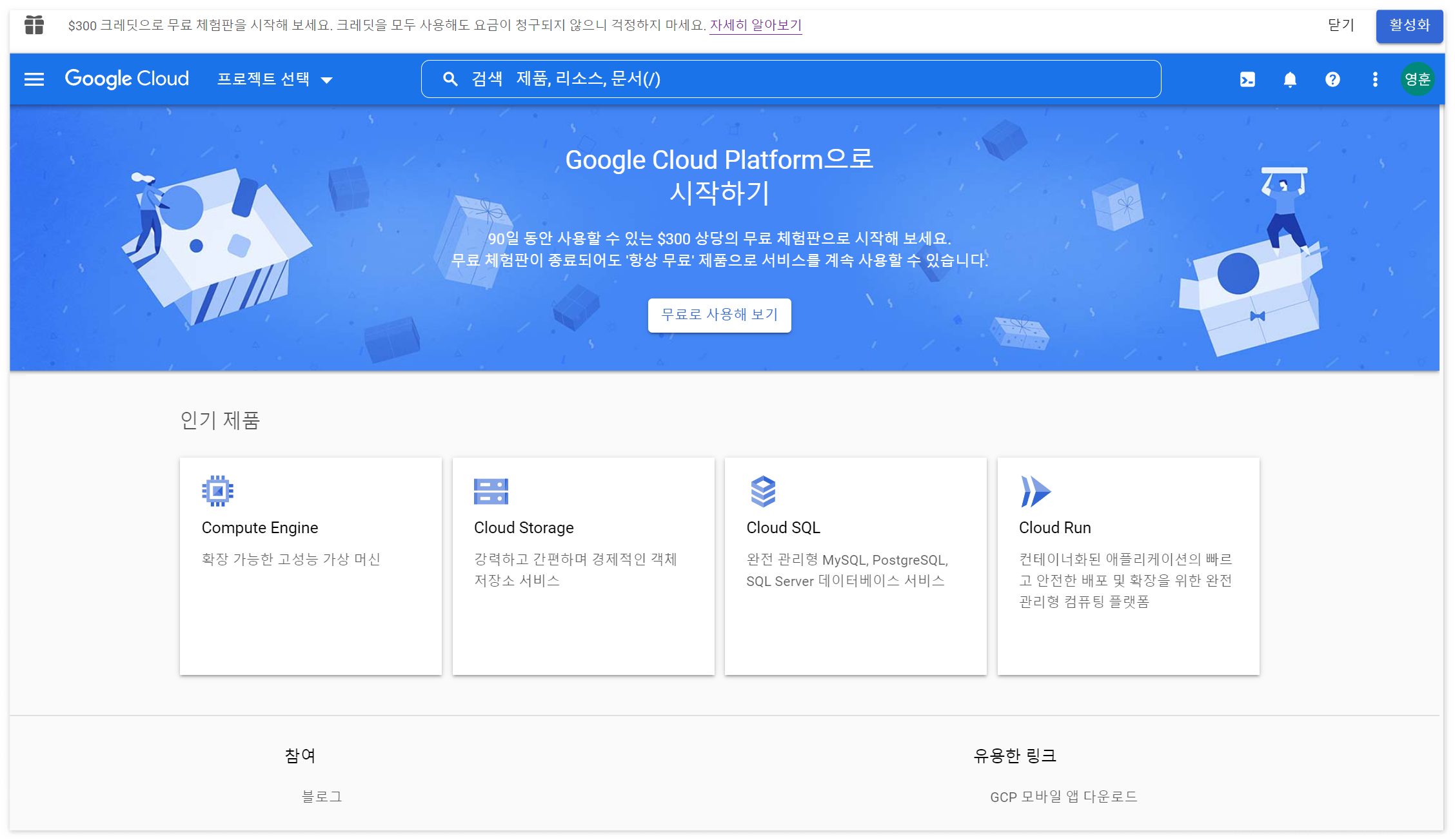The image size is (1455, 840).
Task: Click the gift box icon in banner
Action: (x=34, y=25)
